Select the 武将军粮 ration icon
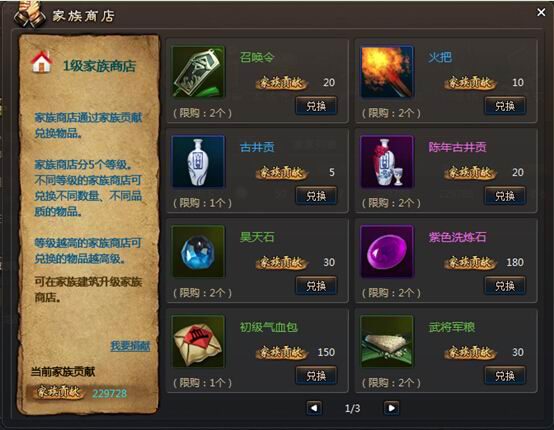Screen dimensions: 554x430 (387, 341)
